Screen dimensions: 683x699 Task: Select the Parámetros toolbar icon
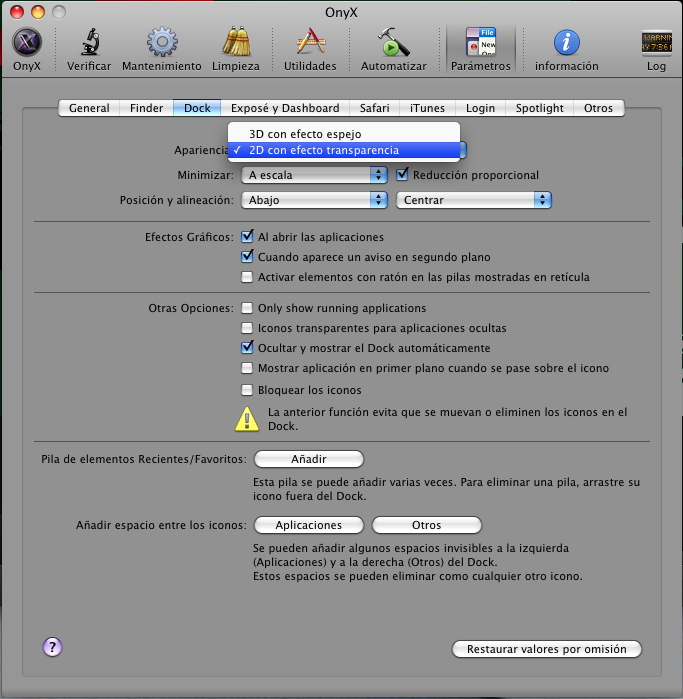[481, 49]
